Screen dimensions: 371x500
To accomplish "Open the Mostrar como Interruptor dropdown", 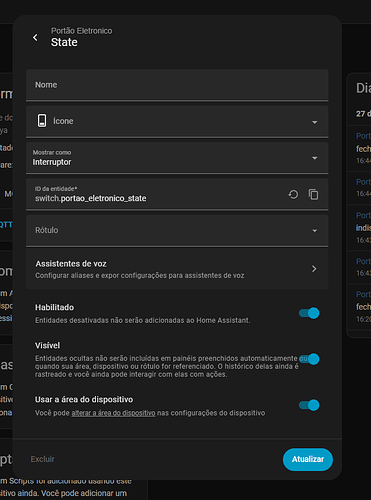I will (177, 158).
